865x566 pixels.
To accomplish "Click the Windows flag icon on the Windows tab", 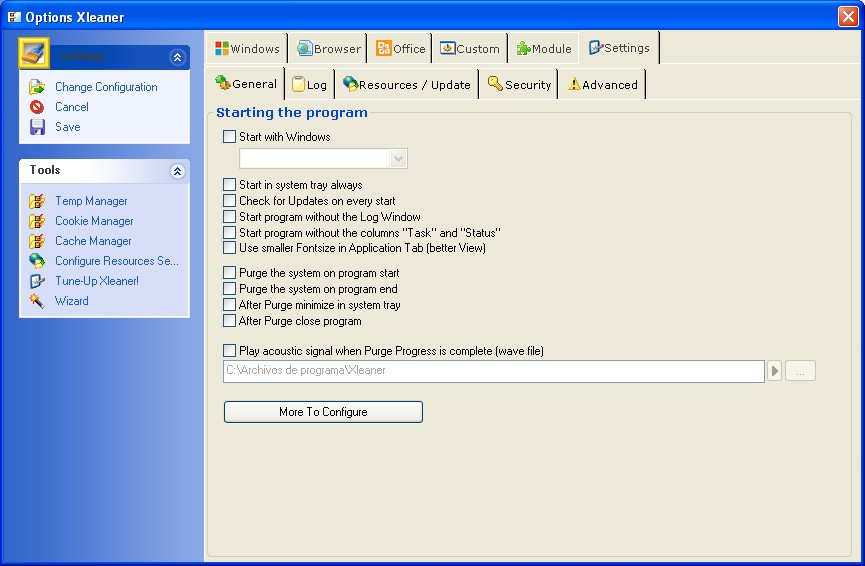I will 222,49.
